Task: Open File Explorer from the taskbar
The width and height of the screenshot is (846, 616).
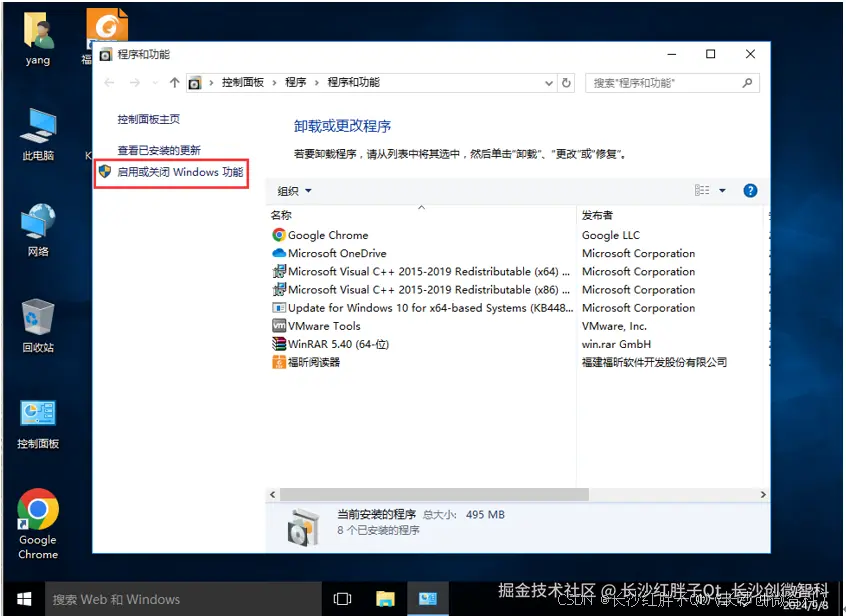Action: coord(385,599)
